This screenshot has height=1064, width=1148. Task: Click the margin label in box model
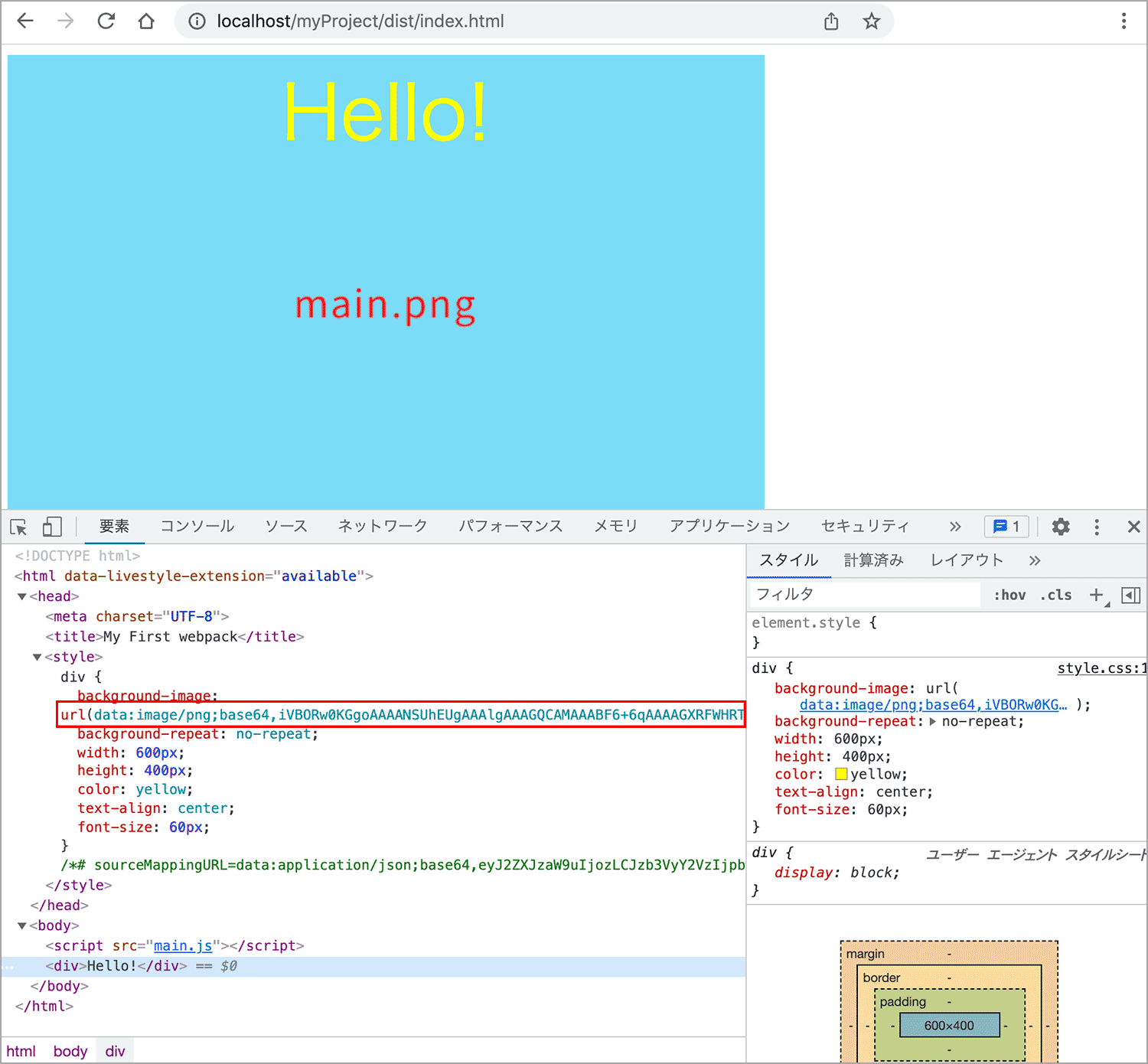866,954
